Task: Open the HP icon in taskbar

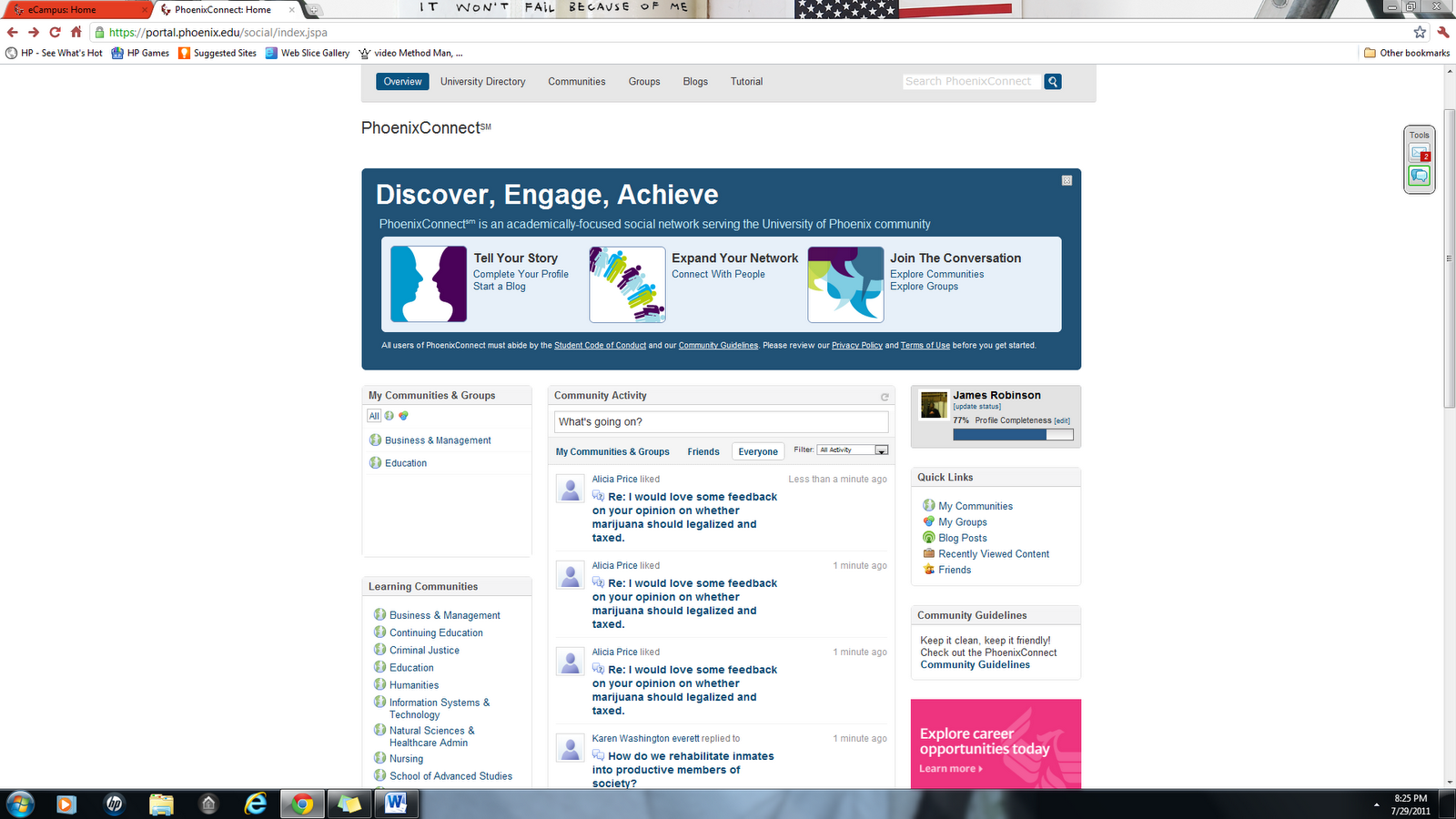Action: [x=114, y=804]
